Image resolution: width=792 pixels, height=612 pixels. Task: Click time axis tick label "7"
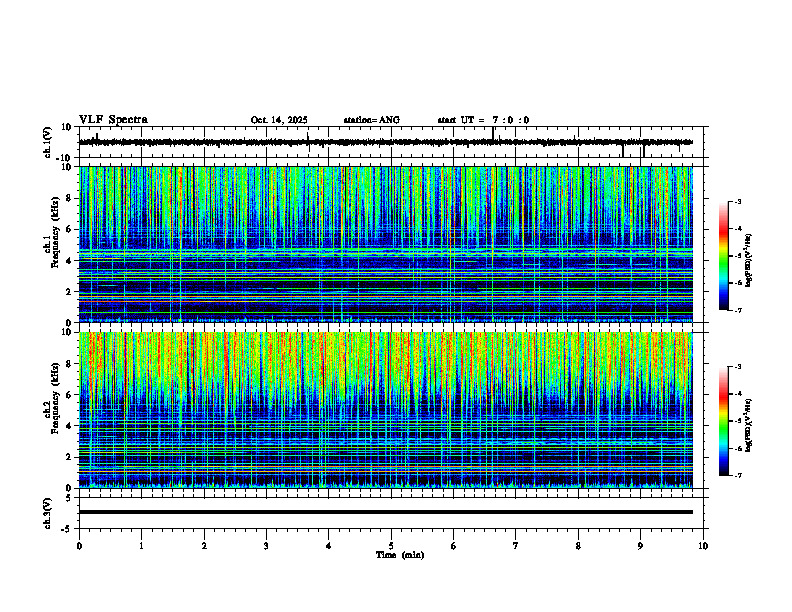pyautogui.click(x=516, y=546)
